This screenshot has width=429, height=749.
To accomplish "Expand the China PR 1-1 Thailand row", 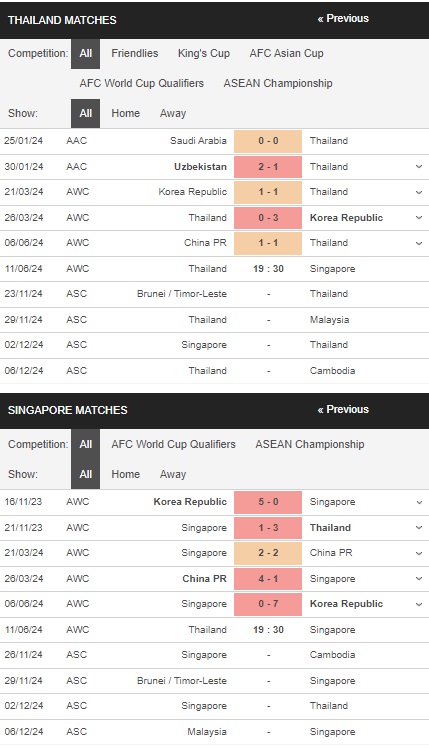I will coord(418,243).
